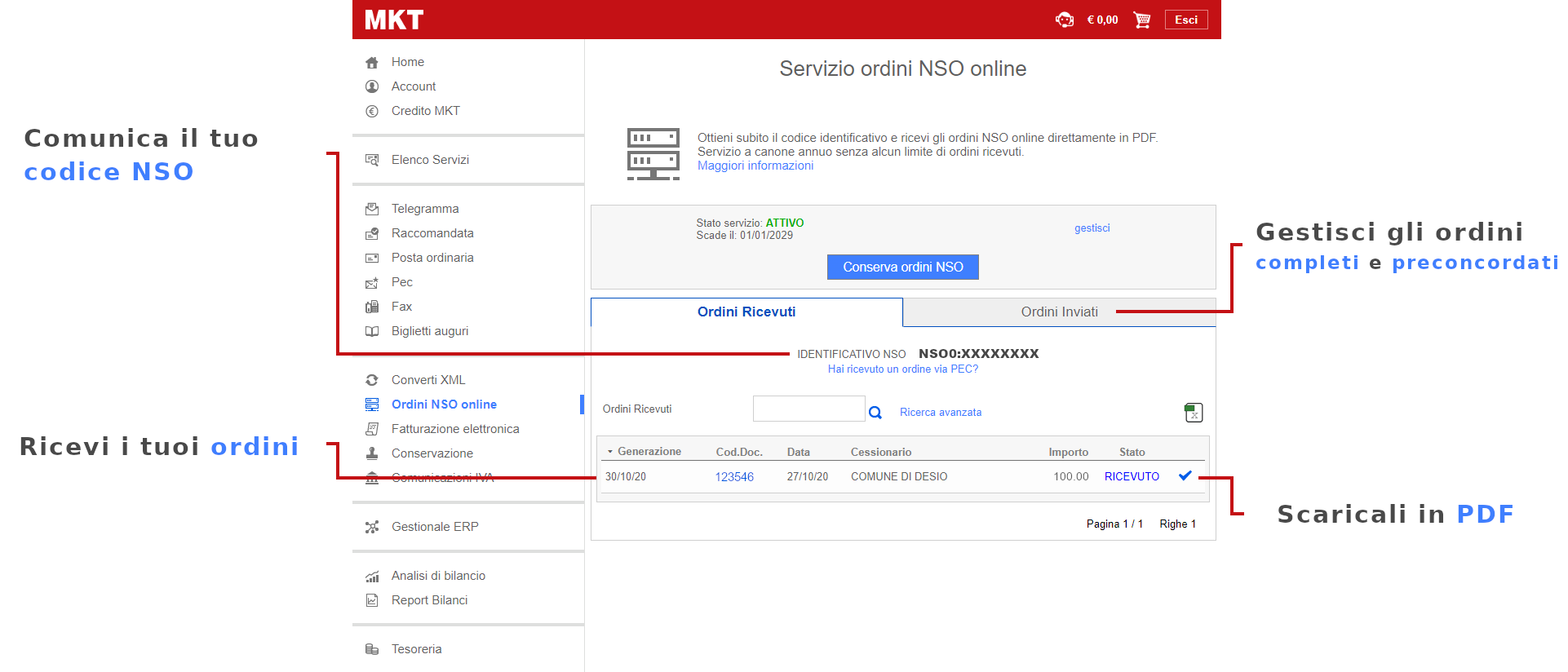Image resolution: width=1568 pixels, height=672 pixels.
Task: Click the Converti XML refresh icon
Action: (x=372, y=380)
